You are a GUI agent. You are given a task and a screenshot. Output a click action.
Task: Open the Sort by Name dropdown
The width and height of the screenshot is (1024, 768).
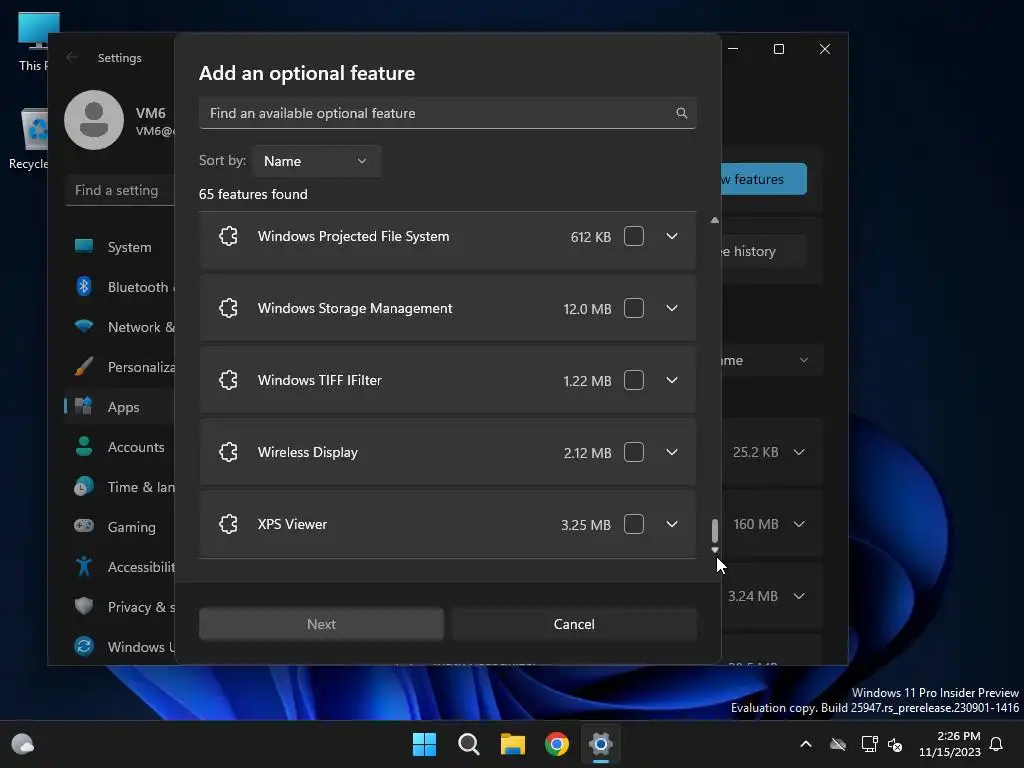pyautogui.click(x=316, y=161)
